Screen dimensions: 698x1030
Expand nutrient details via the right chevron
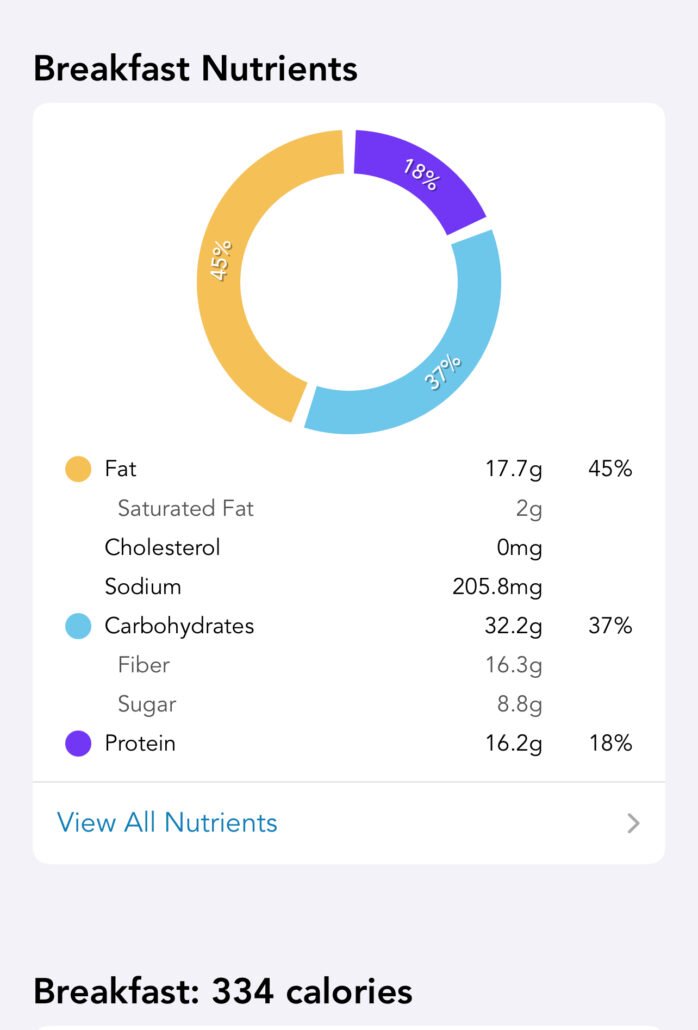click(x=631, y=823)
